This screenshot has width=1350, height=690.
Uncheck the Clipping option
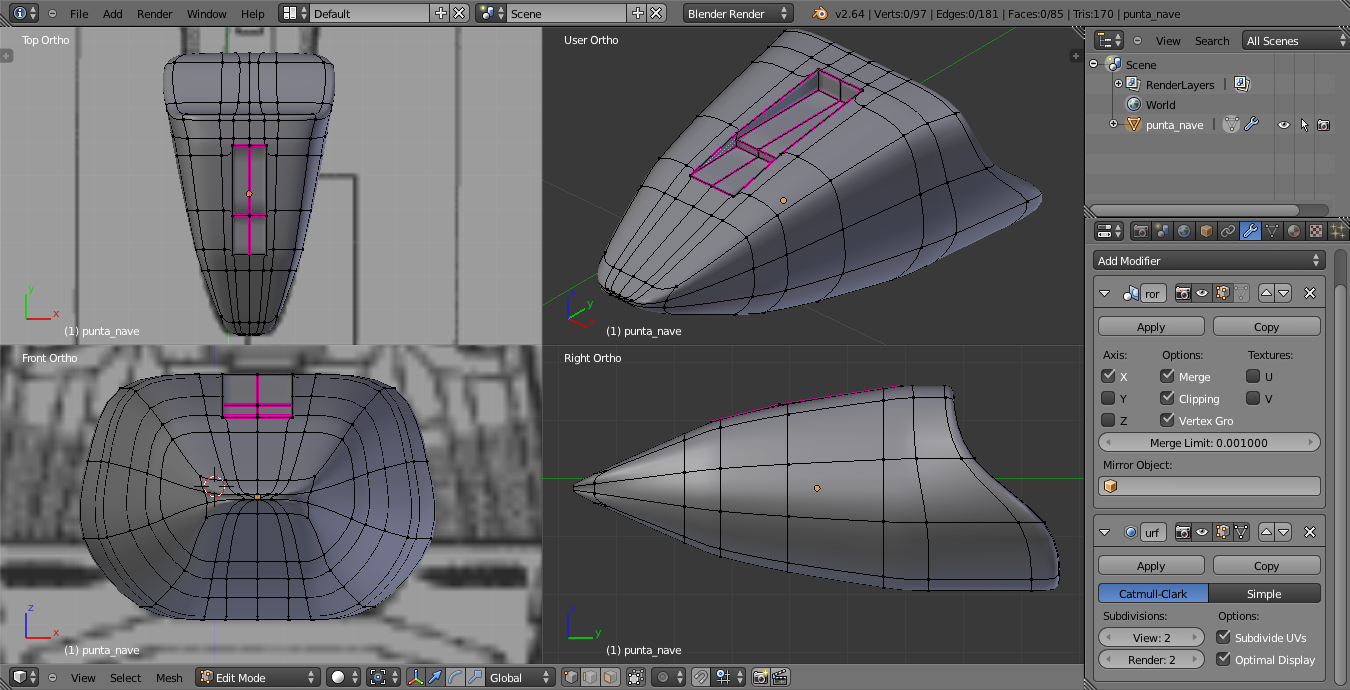[1167, 398]
